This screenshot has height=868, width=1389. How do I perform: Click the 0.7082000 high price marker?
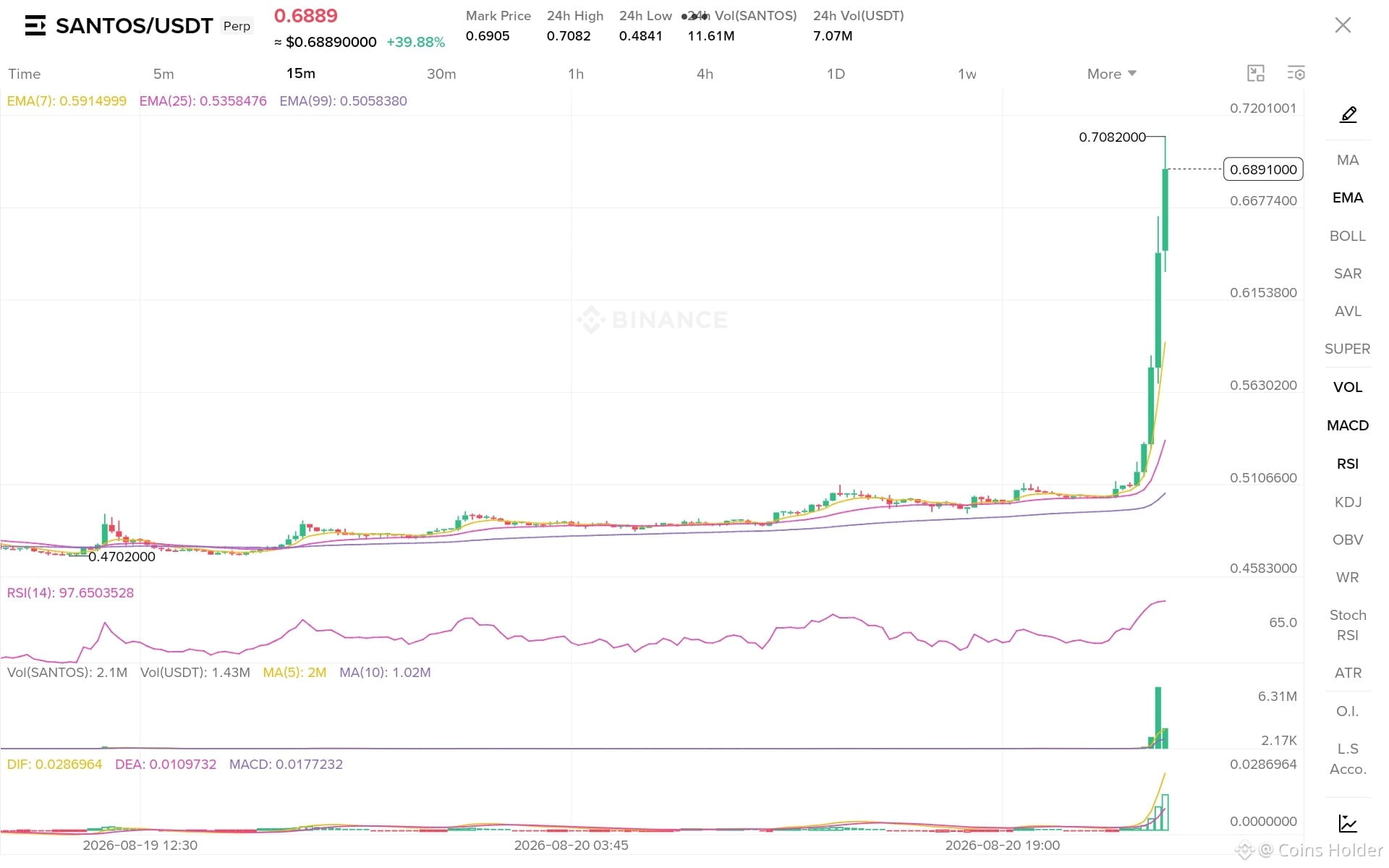coord(1112,137)
